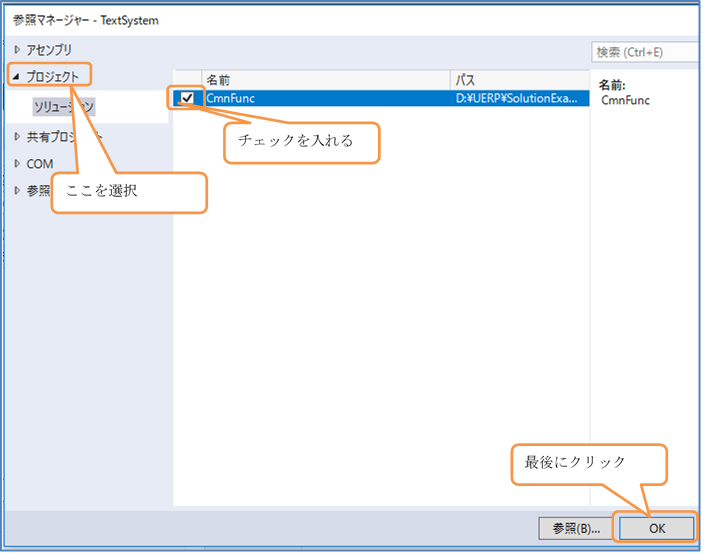Expand the COM tree arrow

16,164
